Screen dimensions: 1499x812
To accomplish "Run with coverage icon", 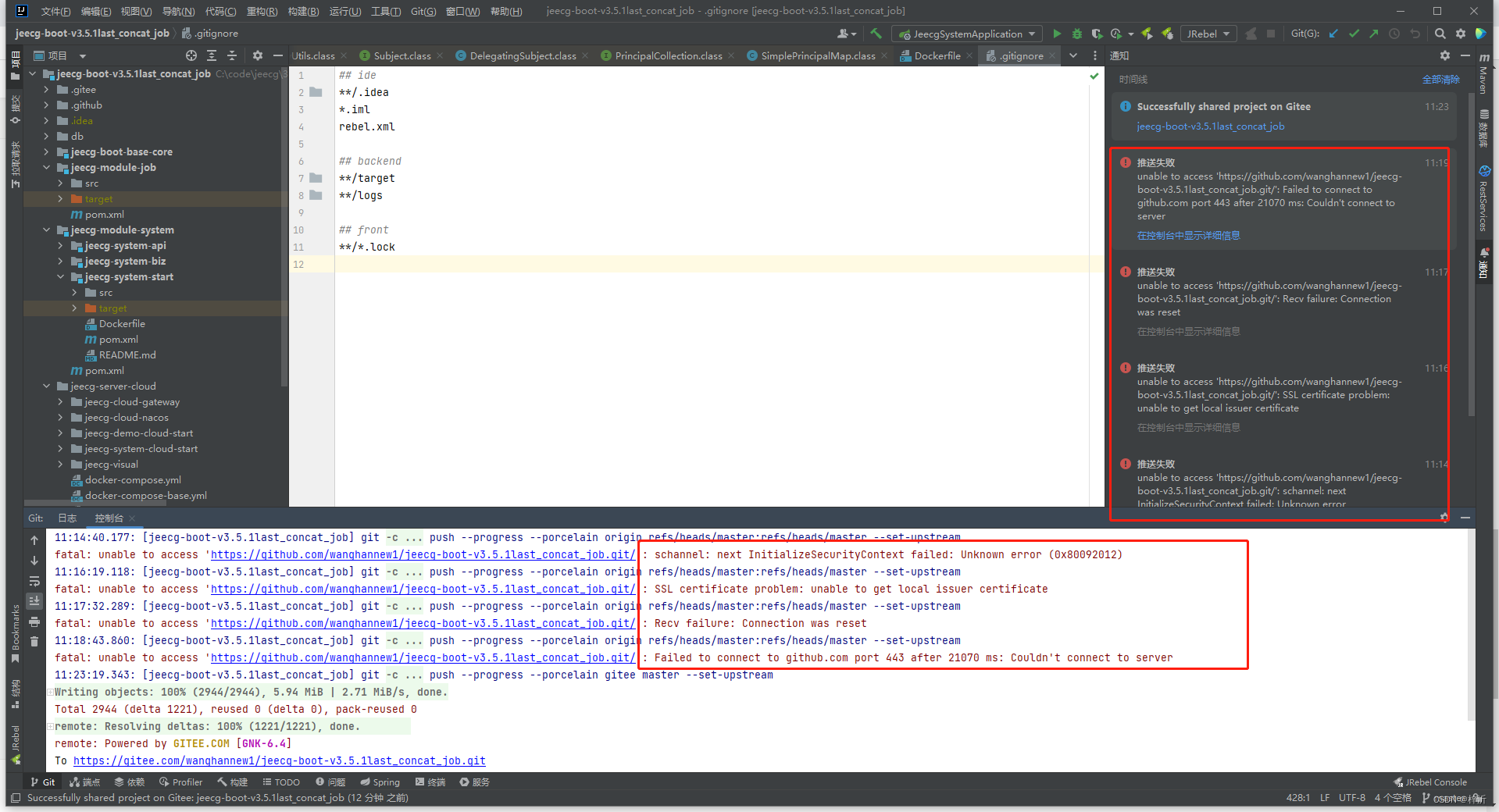I will tap(1097, 34).
